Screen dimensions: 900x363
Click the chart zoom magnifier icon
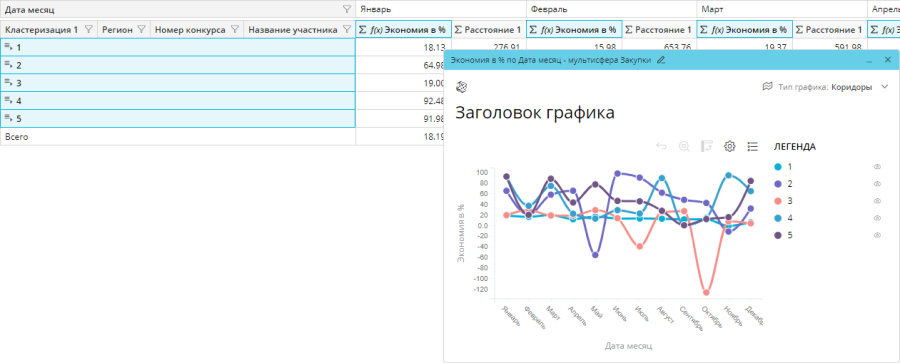(x=684, y=146)
